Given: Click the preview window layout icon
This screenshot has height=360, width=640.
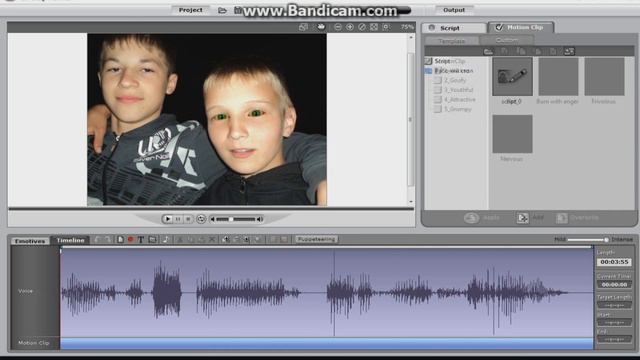Looking at the screenshot, I should pyautogui.click(x=303, y=27).
